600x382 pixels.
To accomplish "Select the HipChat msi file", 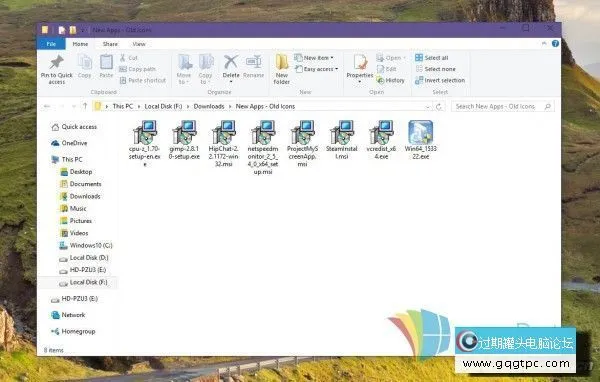I will coord(223,144).
